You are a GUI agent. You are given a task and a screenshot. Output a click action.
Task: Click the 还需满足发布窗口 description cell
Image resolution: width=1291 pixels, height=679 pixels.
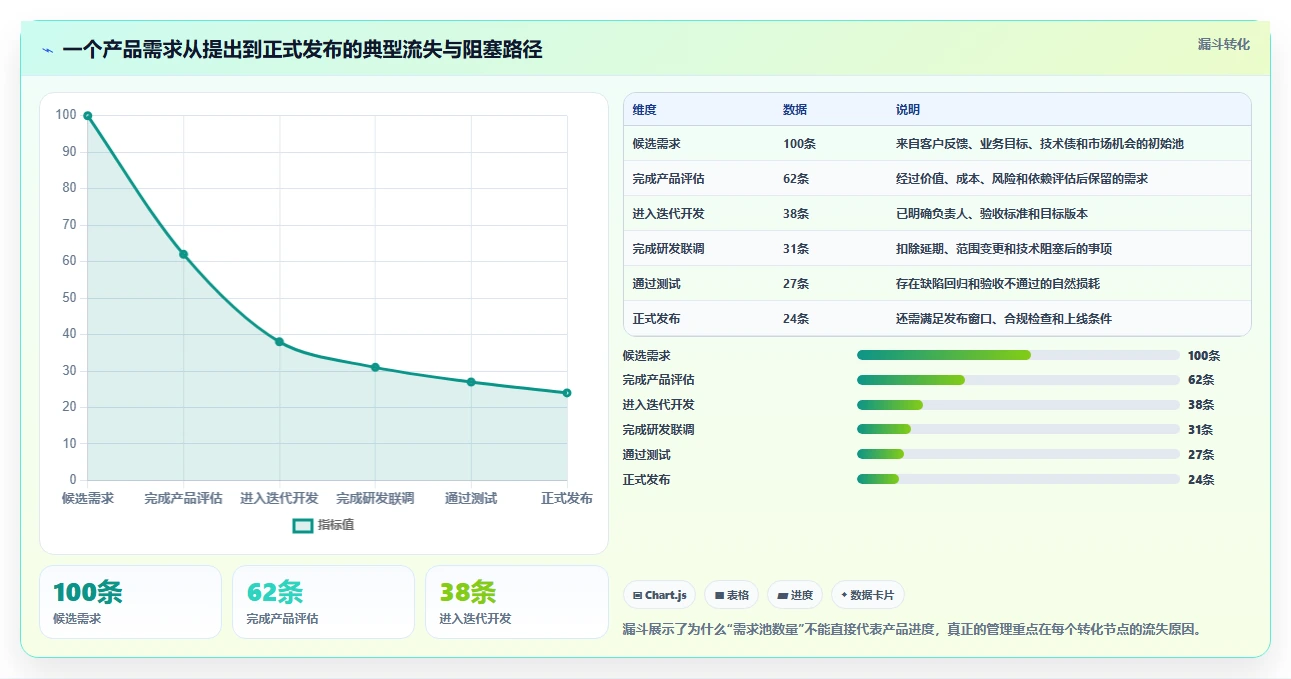(x=1004, y=319)
